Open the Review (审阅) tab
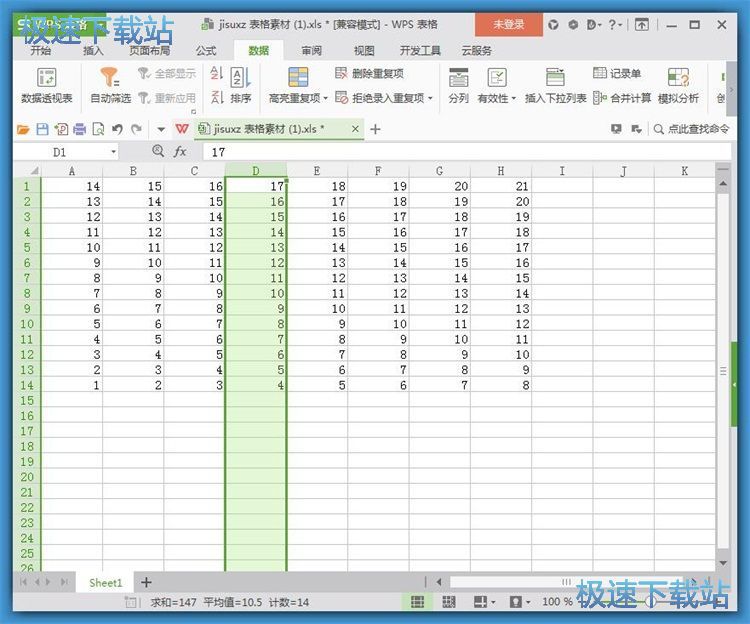750x624 pixels. pos(311,51)
